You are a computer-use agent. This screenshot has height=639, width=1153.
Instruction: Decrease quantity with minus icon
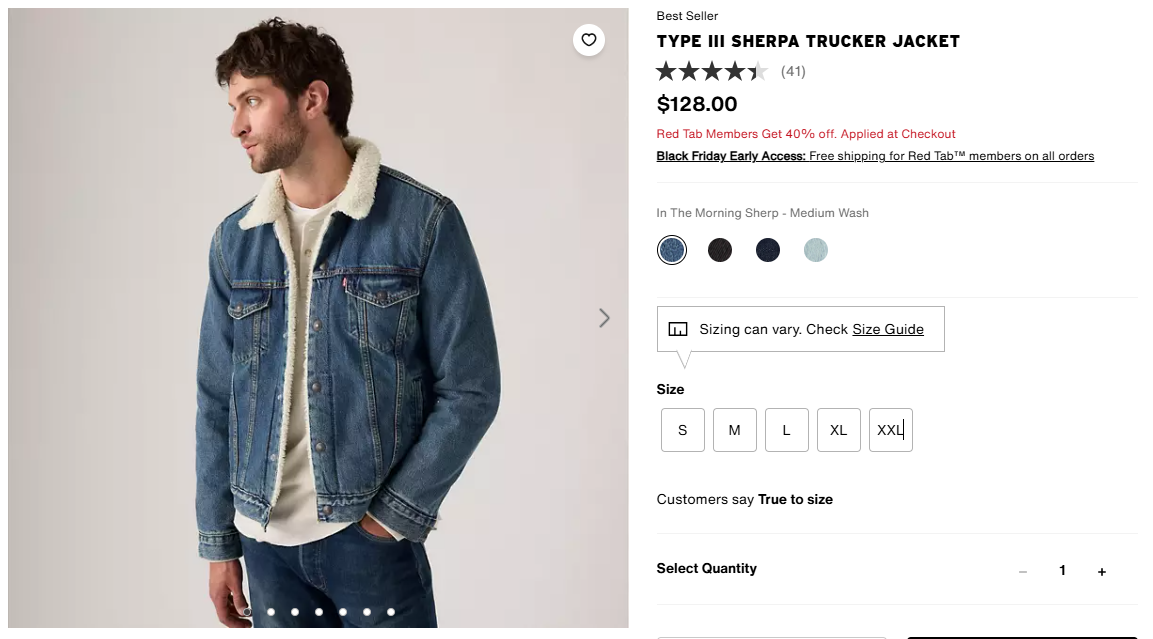click(1023, 571)
